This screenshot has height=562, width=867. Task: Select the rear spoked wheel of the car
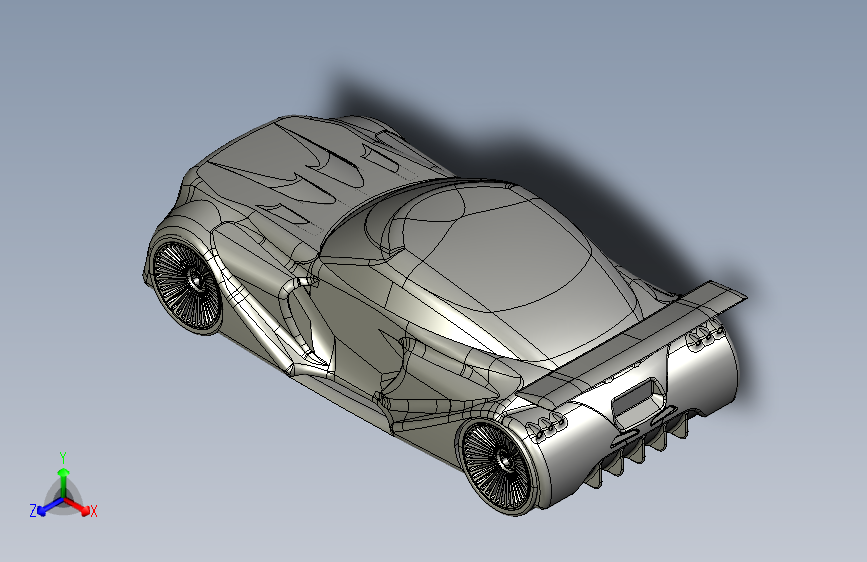[x=498, y=465]
